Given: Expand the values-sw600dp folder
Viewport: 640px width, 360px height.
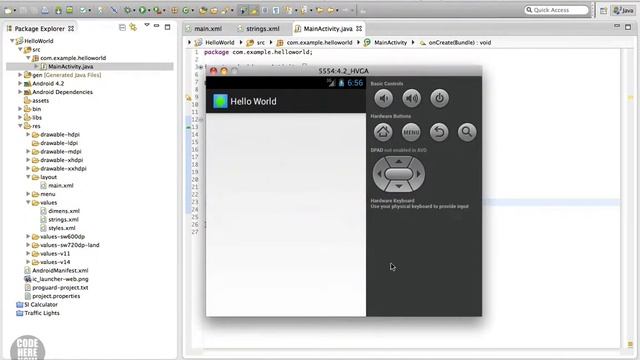Looking at the screenshot, I should click(x=28, y=236).
